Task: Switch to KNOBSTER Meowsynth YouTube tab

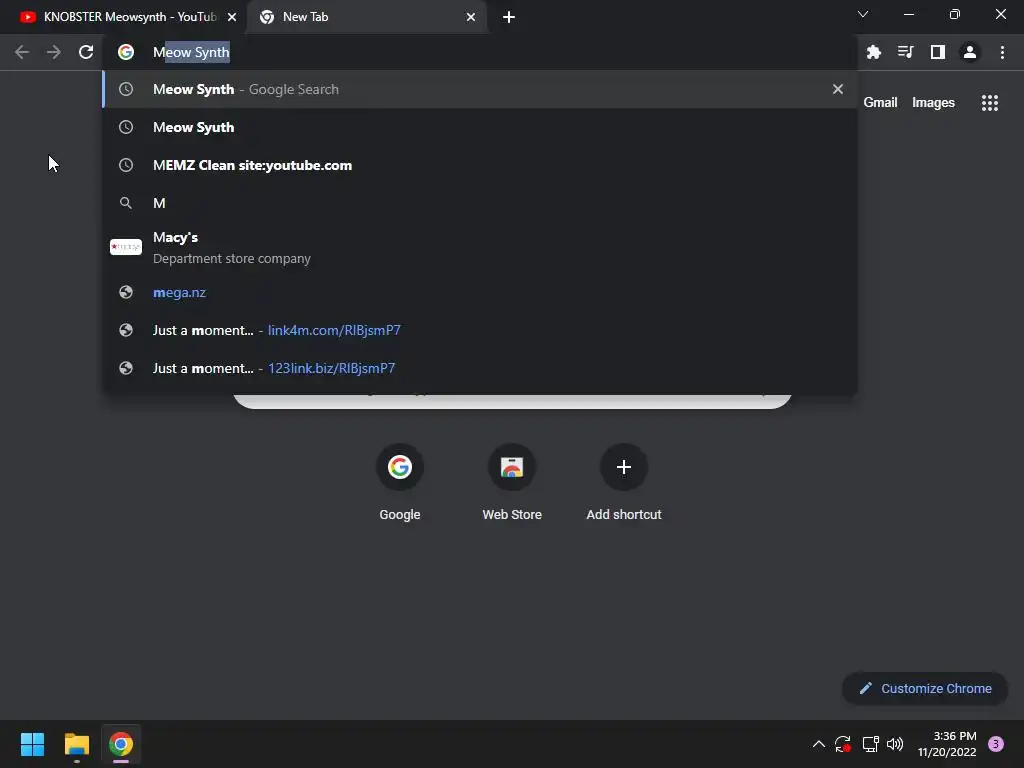Action: (123, 18)
